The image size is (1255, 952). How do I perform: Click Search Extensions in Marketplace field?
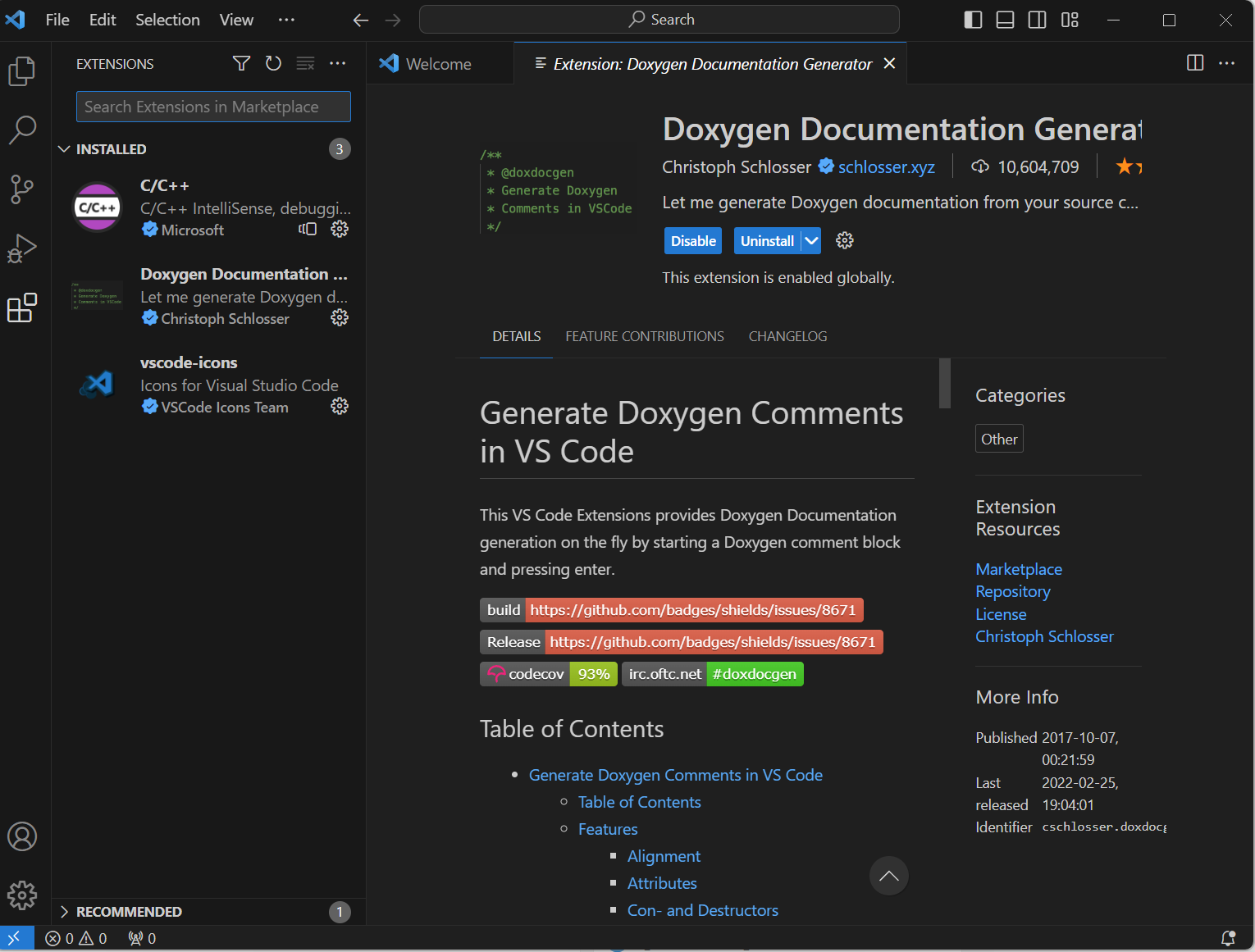pos(213,107)
